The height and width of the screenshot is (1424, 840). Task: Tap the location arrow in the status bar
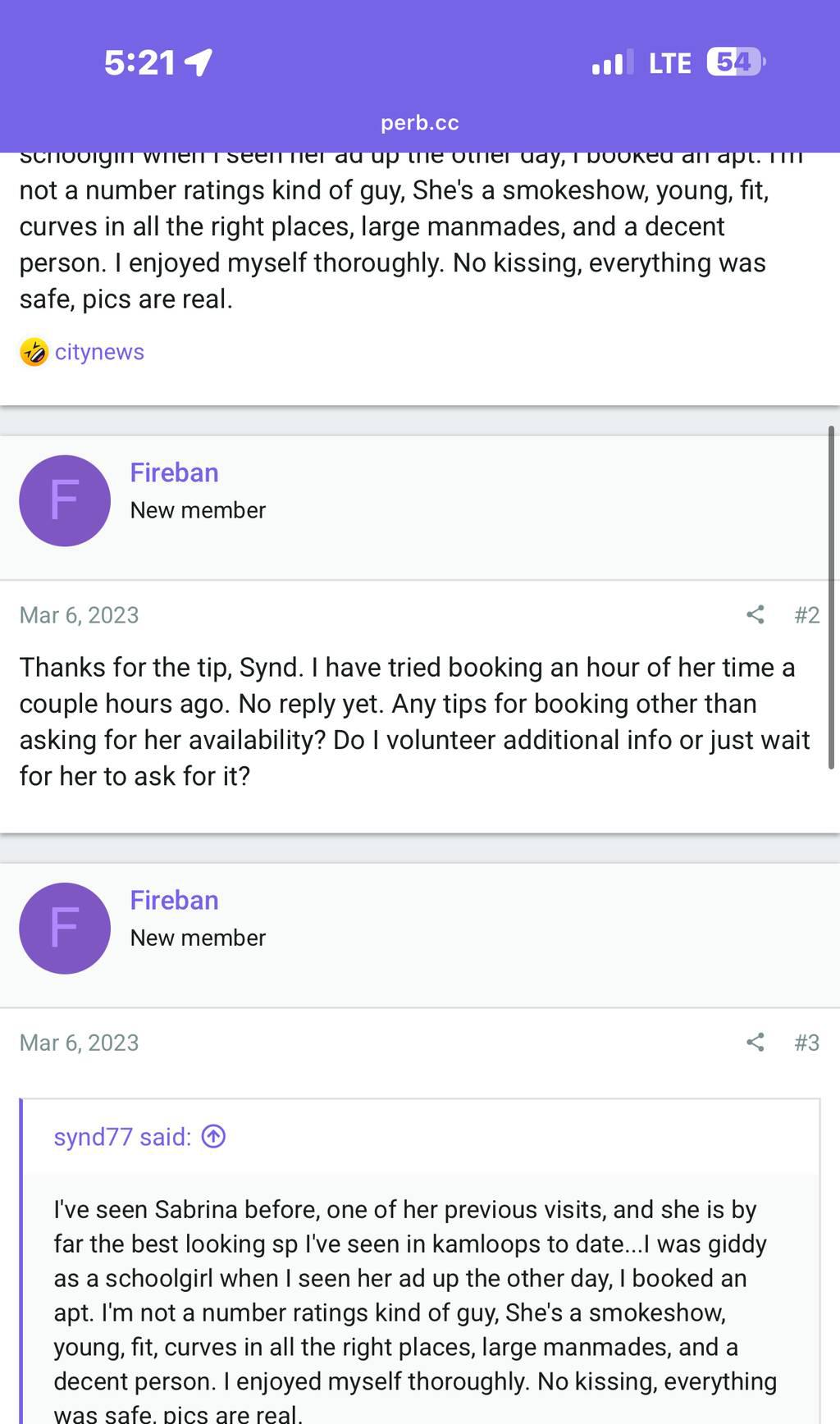(199, 62)
